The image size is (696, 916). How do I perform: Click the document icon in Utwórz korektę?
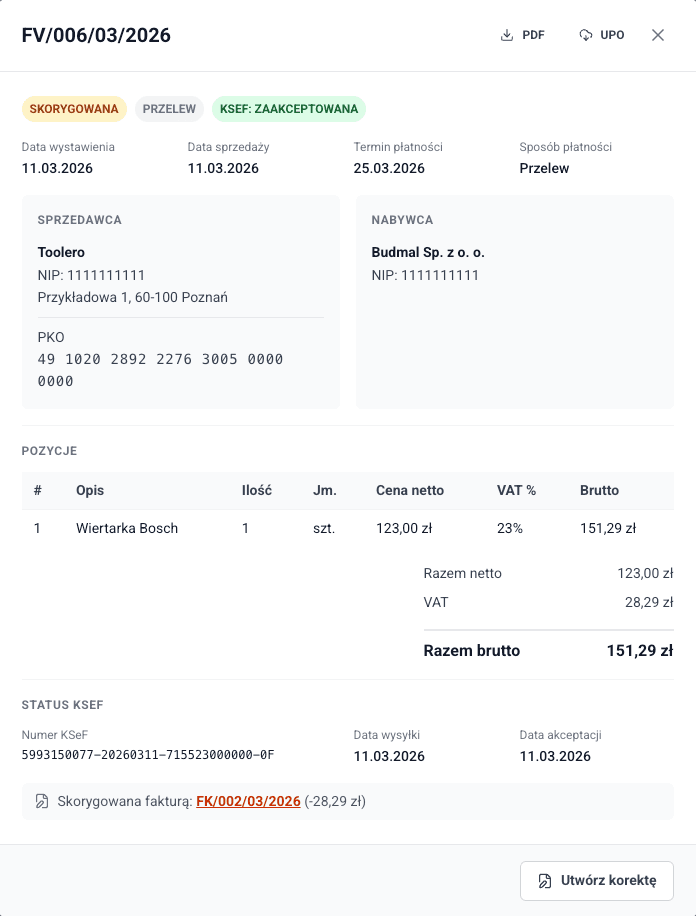tap(545, 881)
